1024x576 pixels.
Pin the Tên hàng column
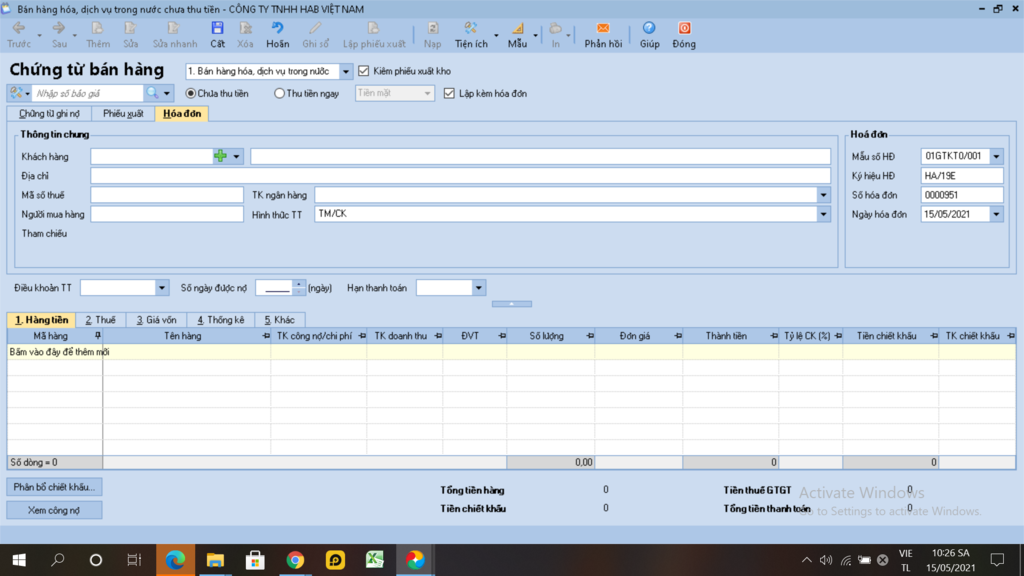coord(266,336)
